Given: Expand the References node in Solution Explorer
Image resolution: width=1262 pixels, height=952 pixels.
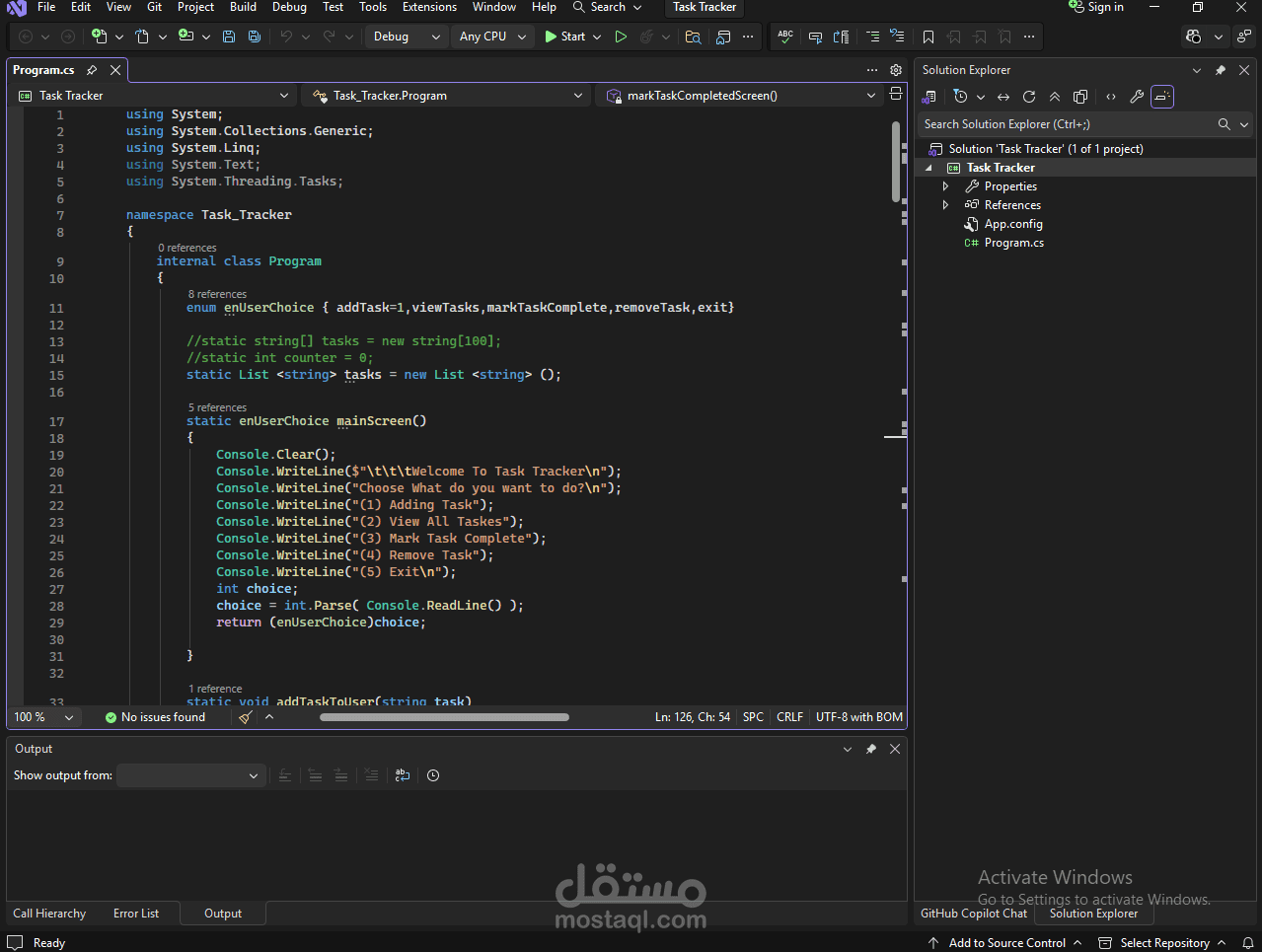Looking at the screenshot, I should [x=945, y=205].
